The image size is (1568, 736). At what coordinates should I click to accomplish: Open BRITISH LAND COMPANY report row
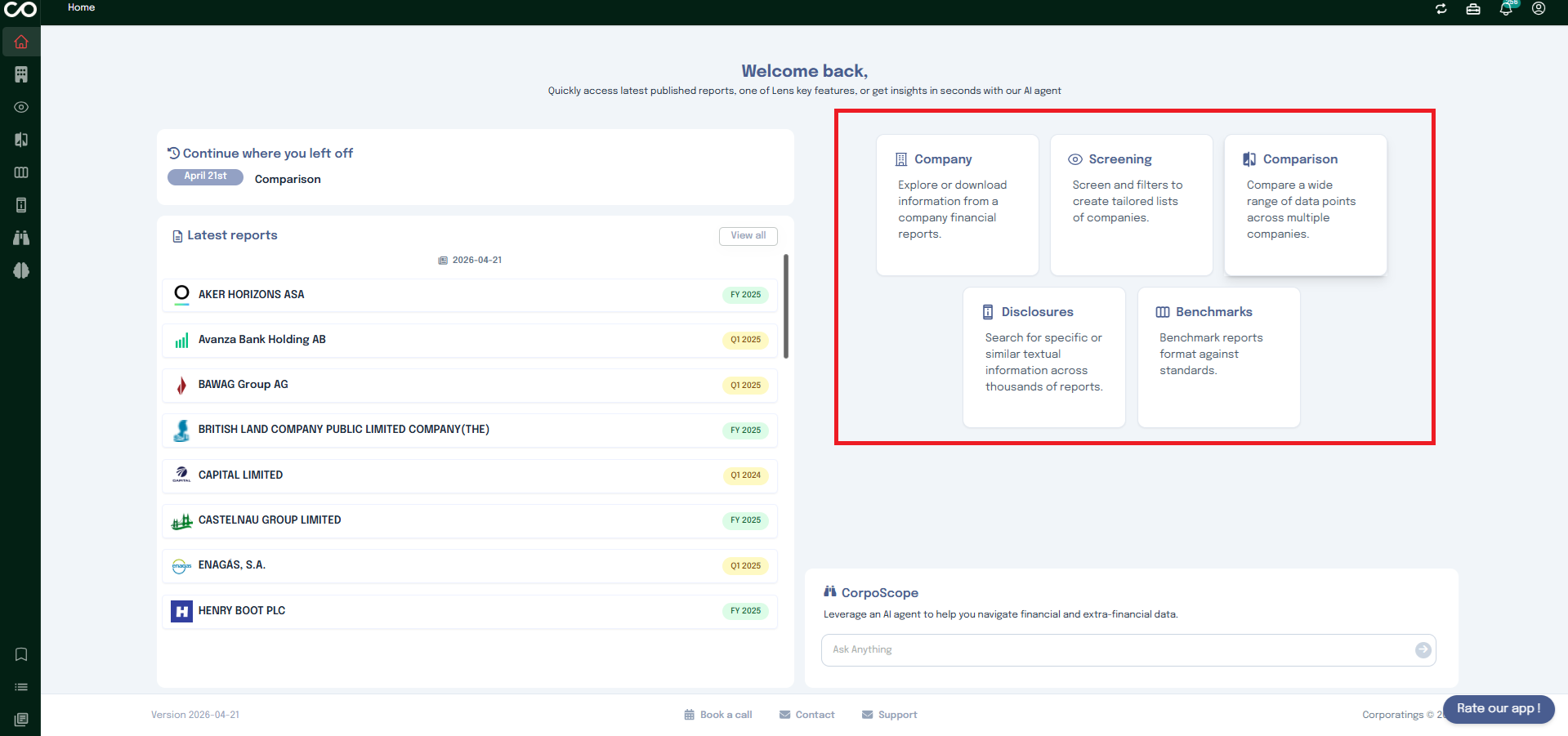(x=470, y=430)
